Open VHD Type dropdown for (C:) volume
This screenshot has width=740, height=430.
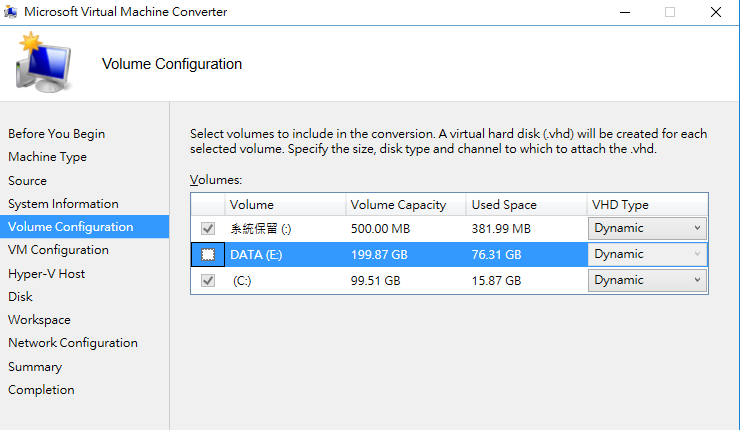pyautogui.click(x=647, y=280)
